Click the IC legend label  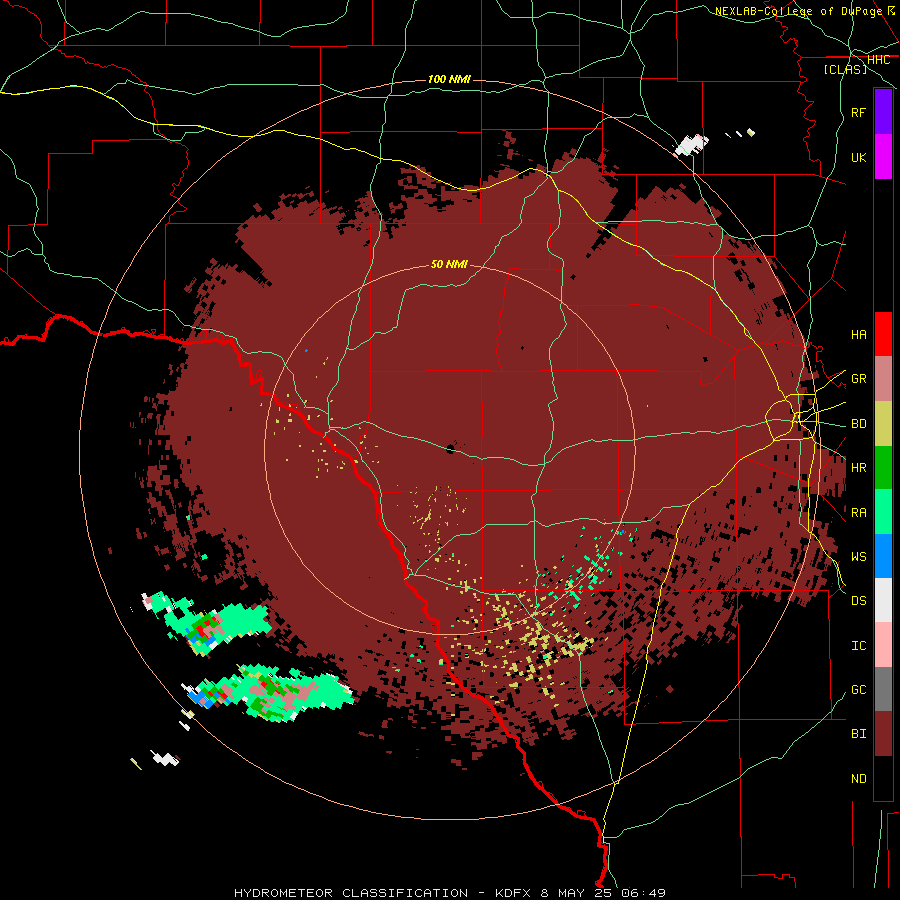tap(858, 645)
